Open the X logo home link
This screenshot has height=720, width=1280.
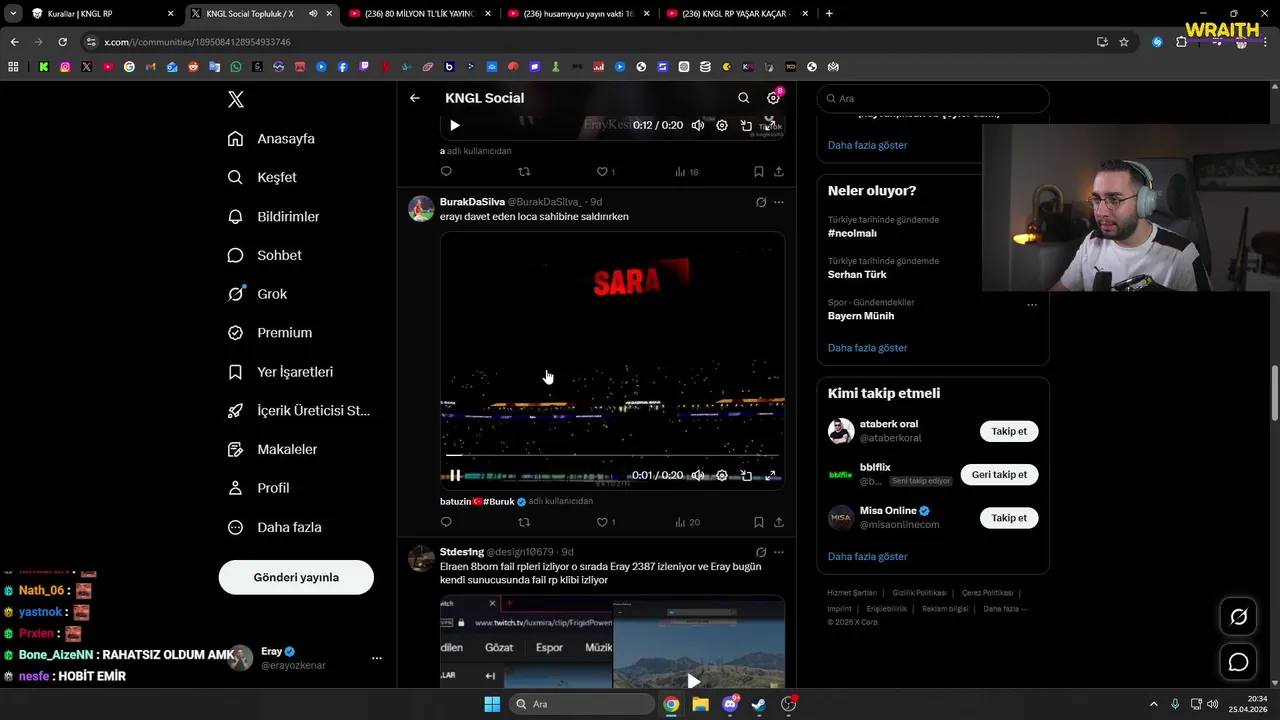(x=236, y=99)
